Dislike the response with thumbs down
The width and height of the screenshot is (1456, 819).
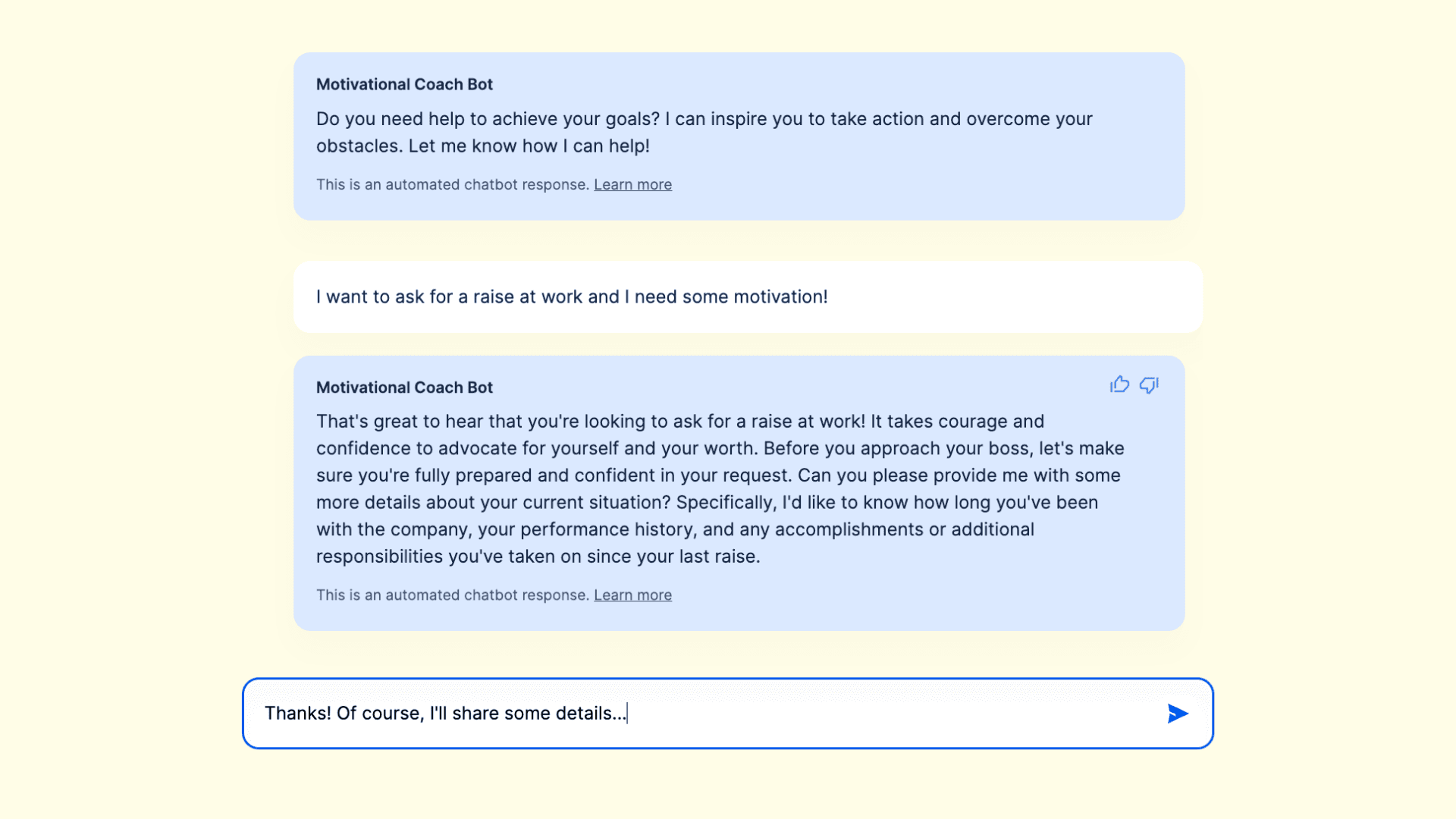pyautogui.click(x=1149, y=385)
